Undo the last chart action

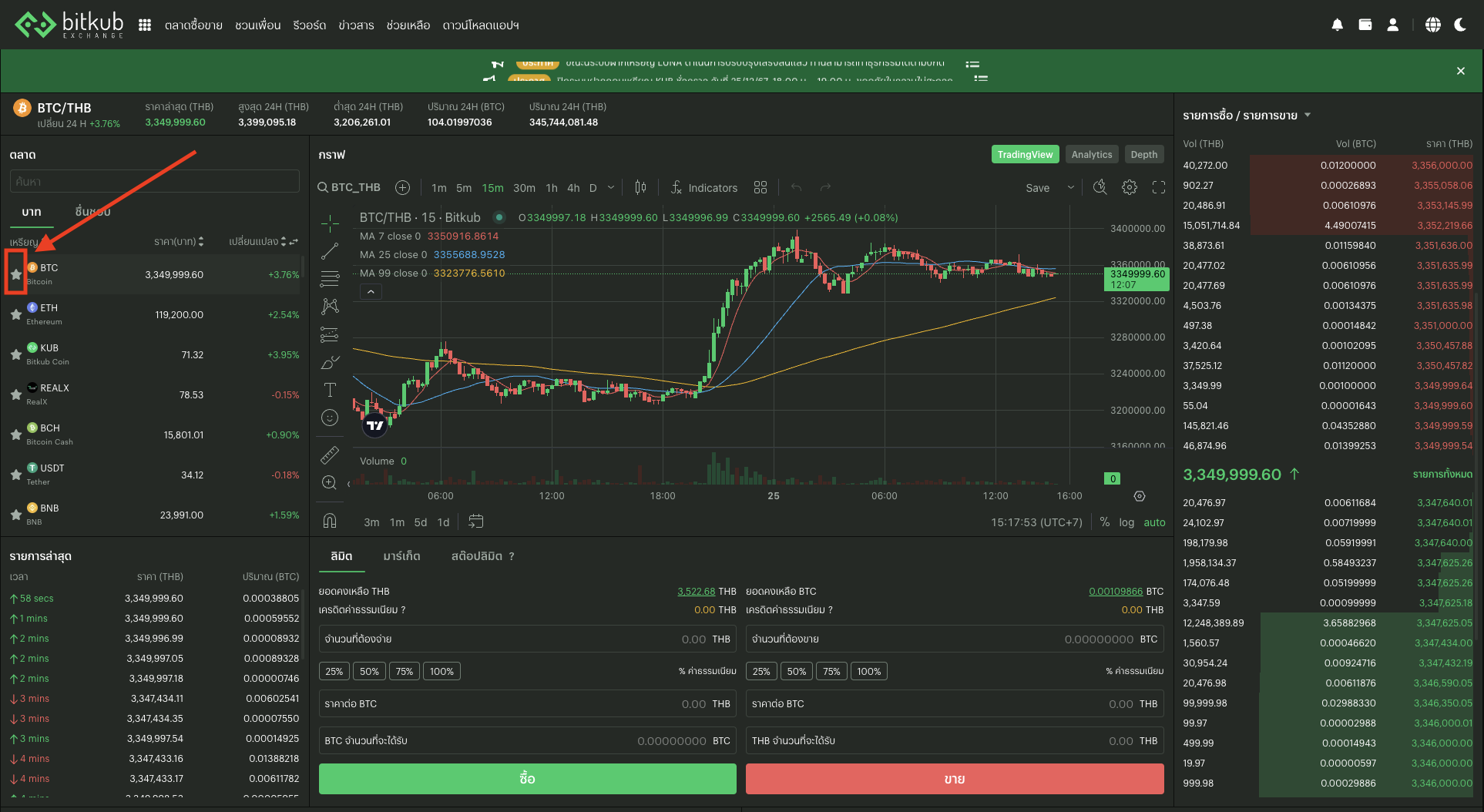click(x=797, y=187)
